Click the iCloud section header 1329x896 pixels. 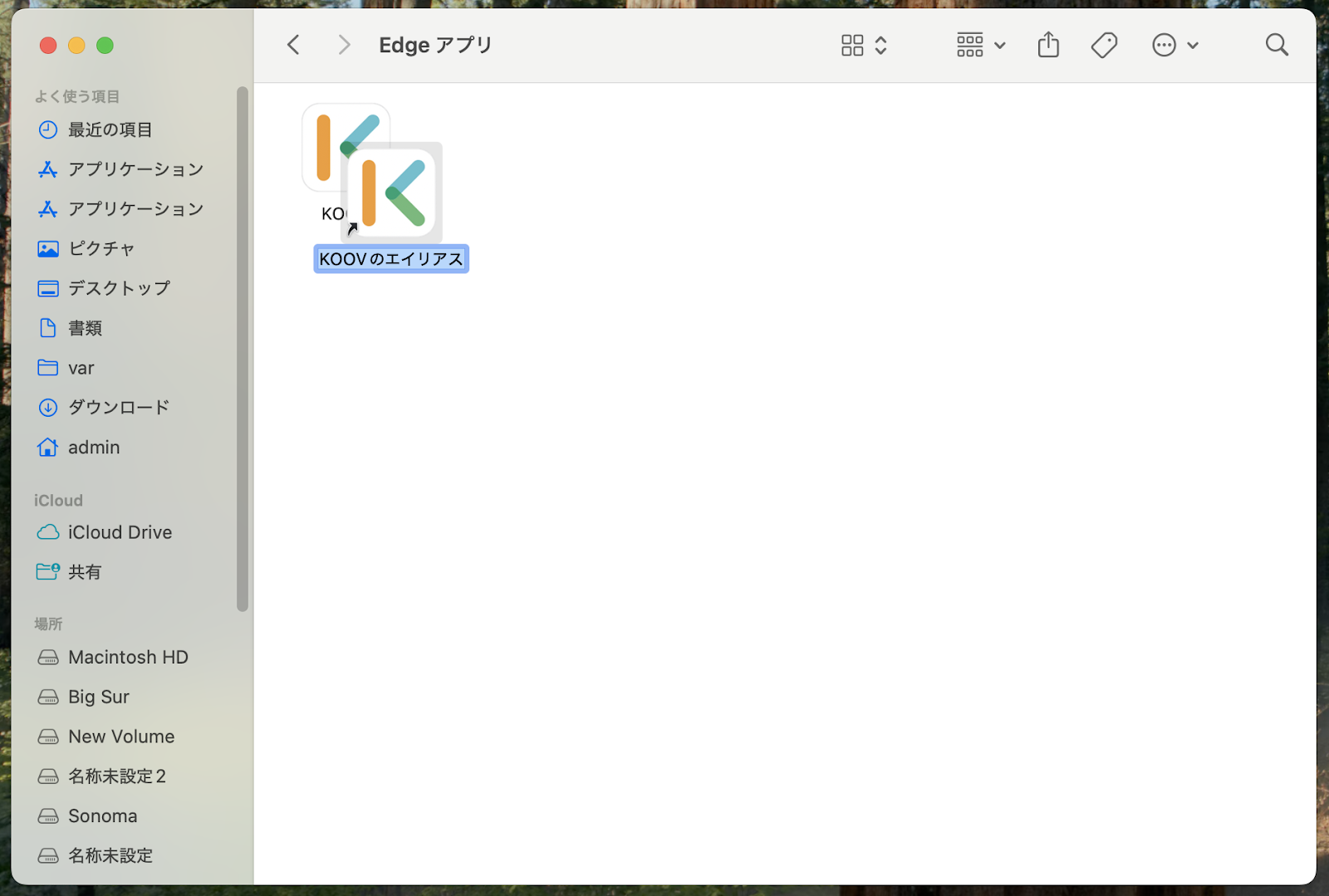click(58, 501)
